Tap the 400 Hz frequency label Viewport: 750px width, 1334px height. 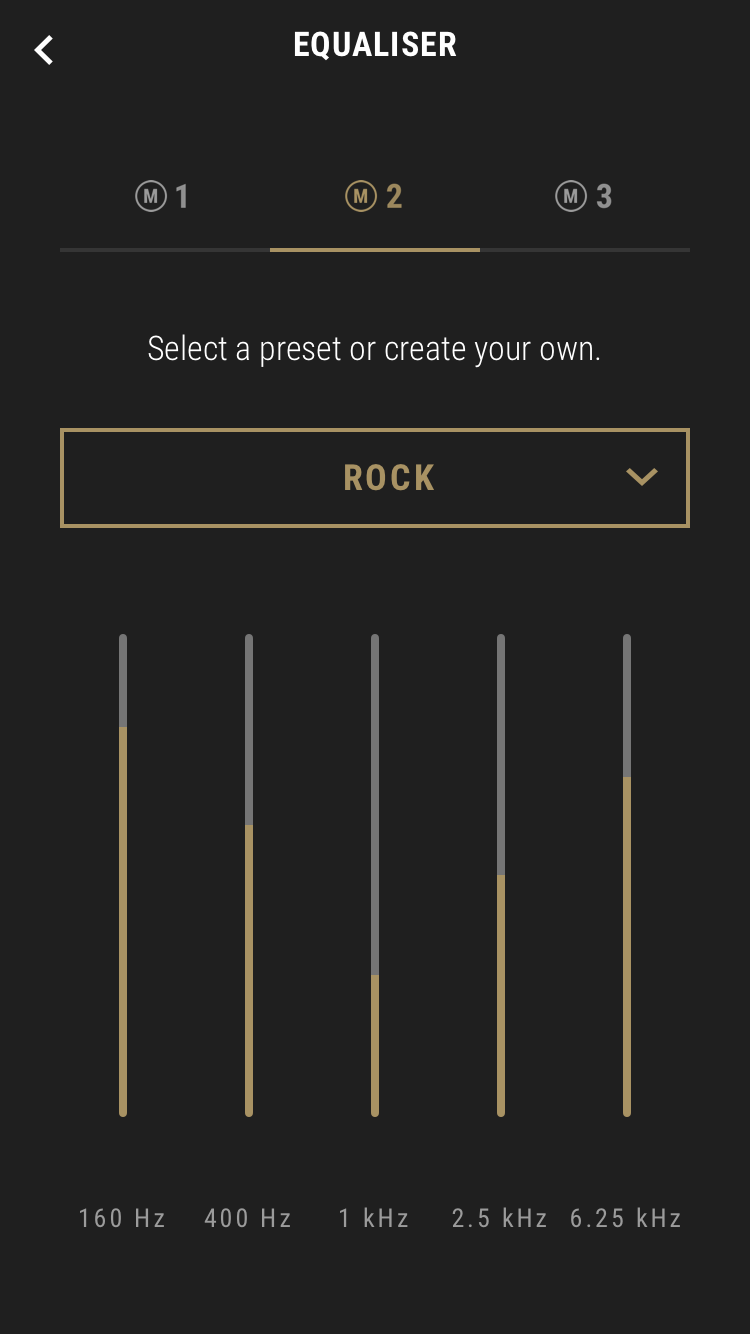(248, 1218)
